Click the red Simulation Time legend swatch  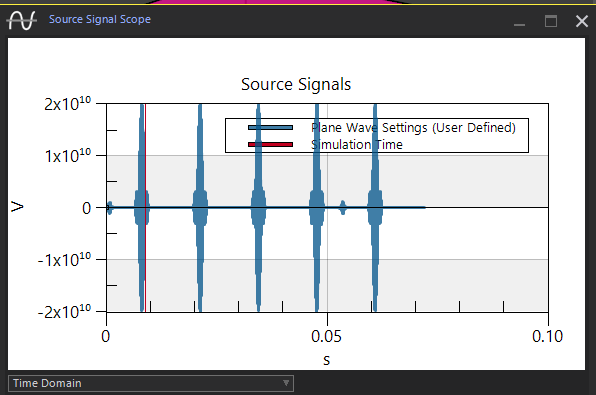(270, 144)
